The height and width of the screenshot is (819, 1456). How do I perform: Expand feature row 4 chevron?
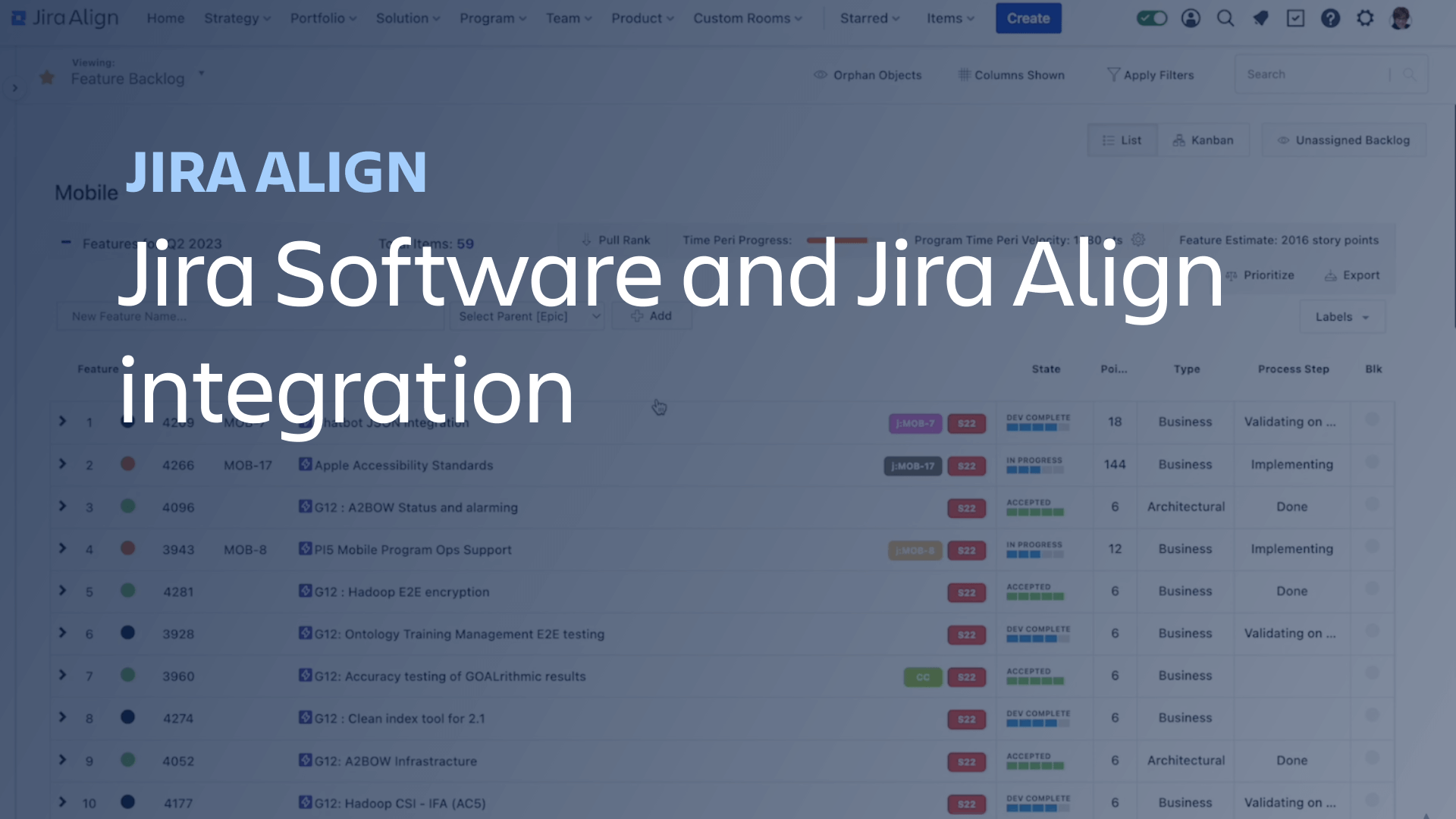62,548
